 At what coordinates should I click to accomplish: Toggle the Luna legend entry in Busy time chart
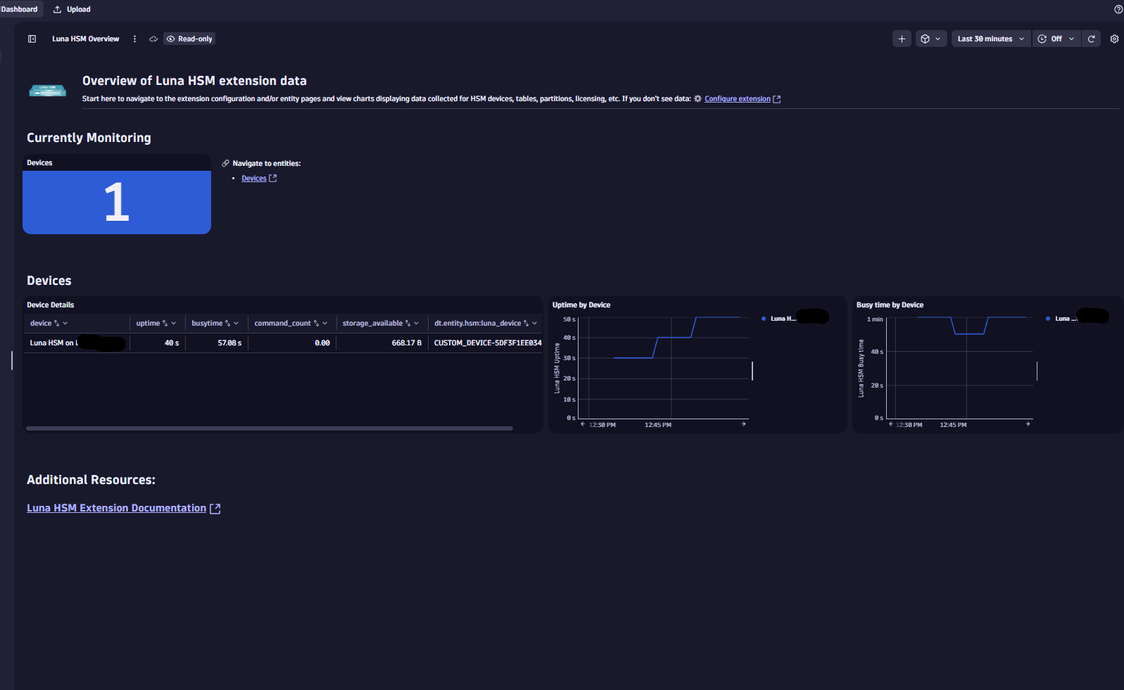point(1062,319)
